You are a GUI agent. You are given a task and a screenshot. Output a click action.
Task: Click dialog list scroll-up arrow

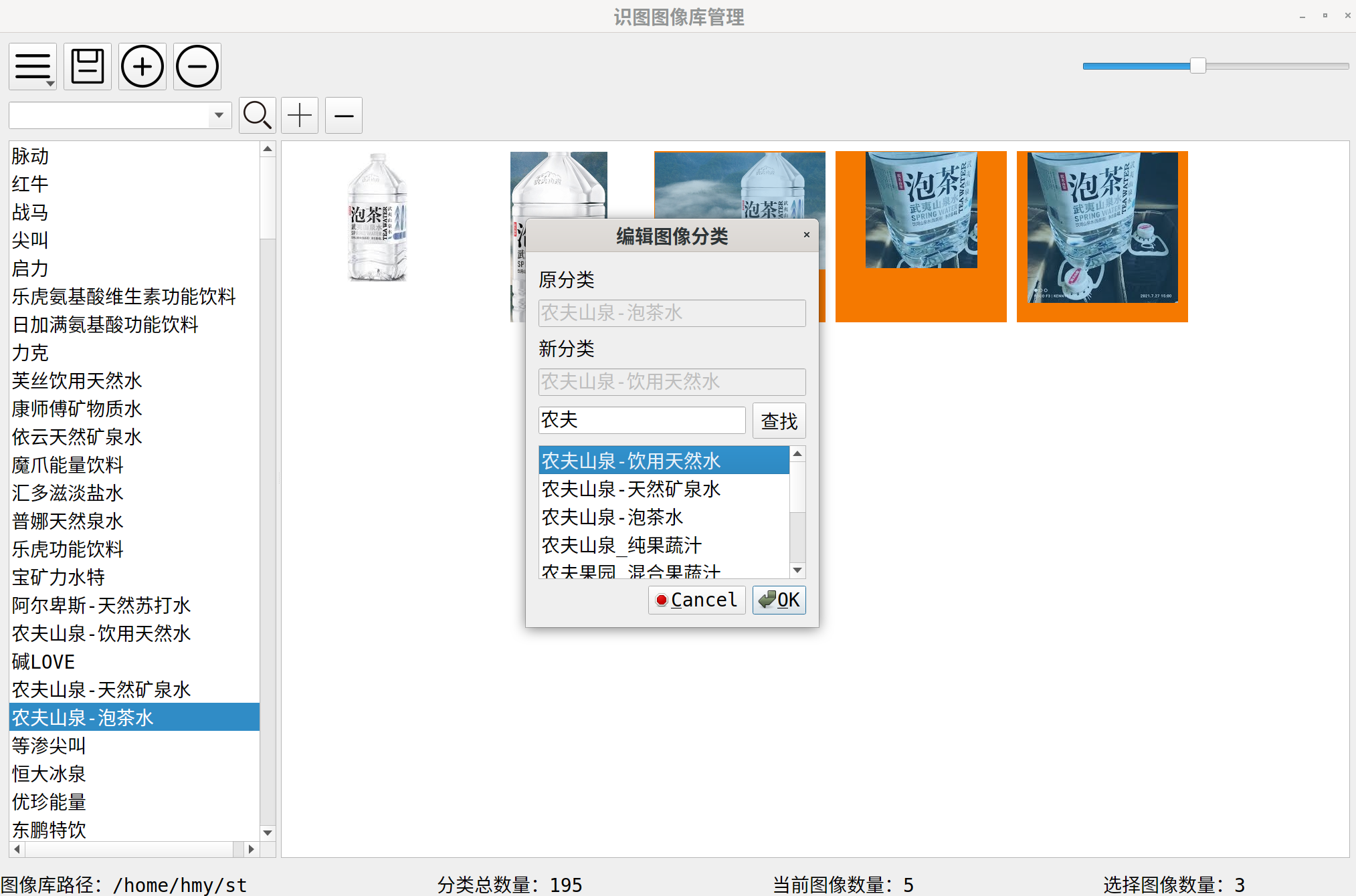click(x=797, y=454)
